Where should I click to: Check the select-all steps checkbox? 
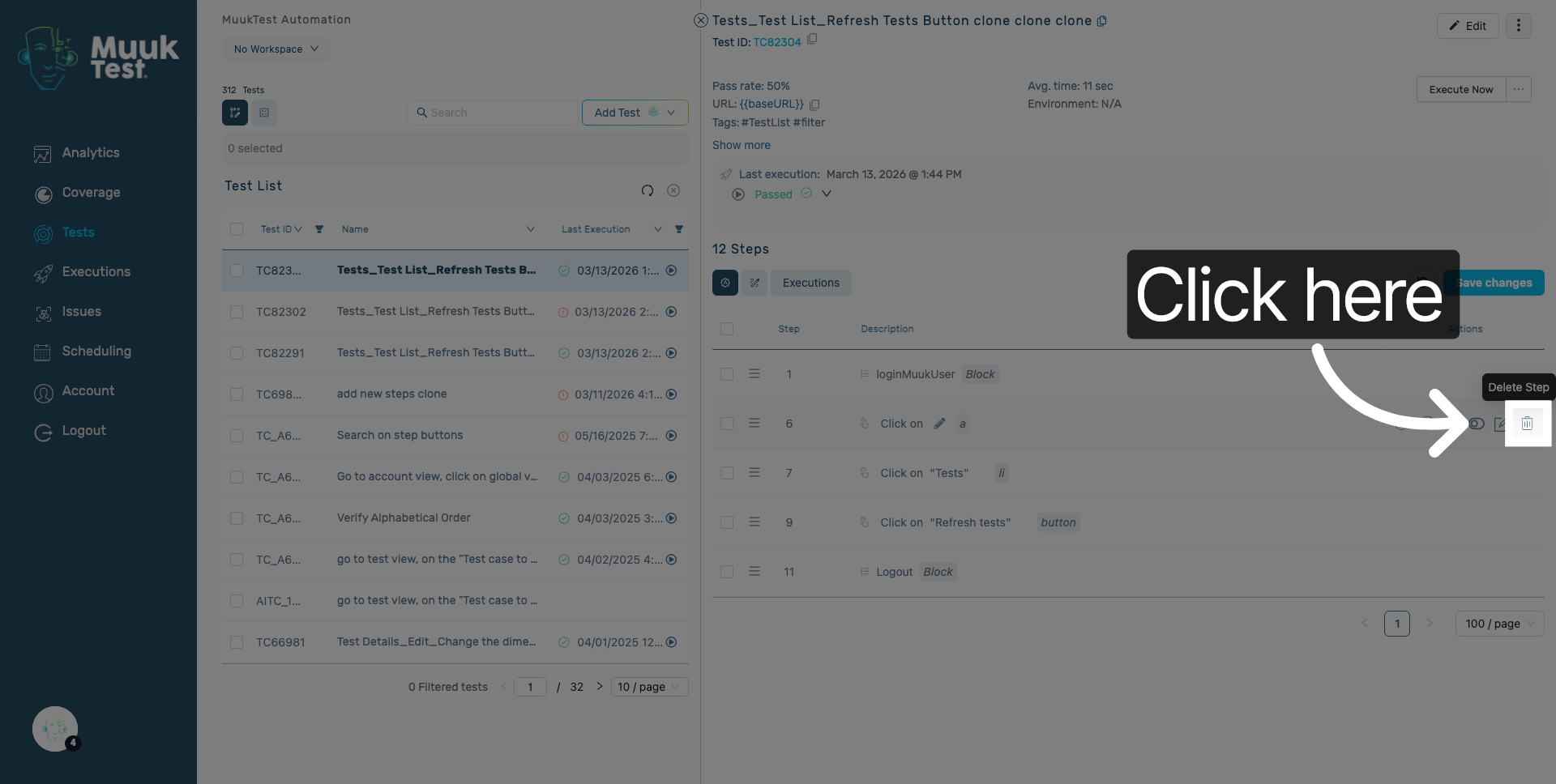coord(727,329)
